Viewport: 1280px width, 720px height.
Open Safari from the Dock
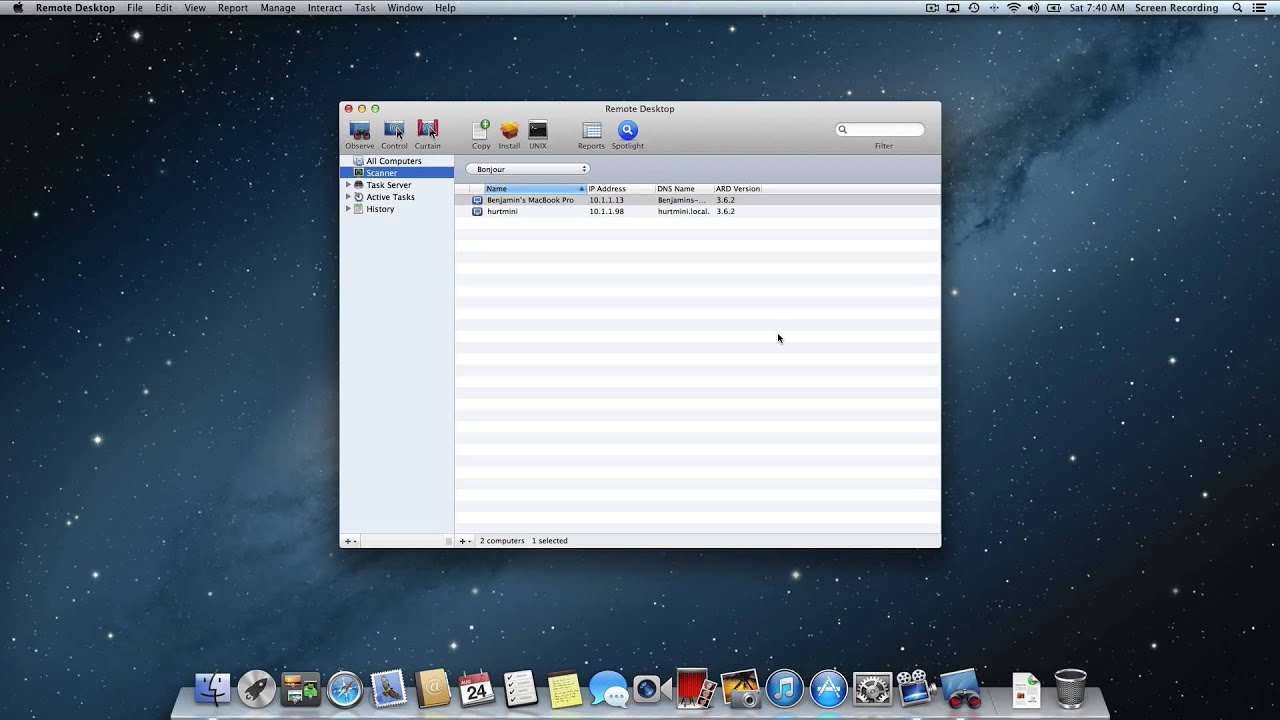345,689
